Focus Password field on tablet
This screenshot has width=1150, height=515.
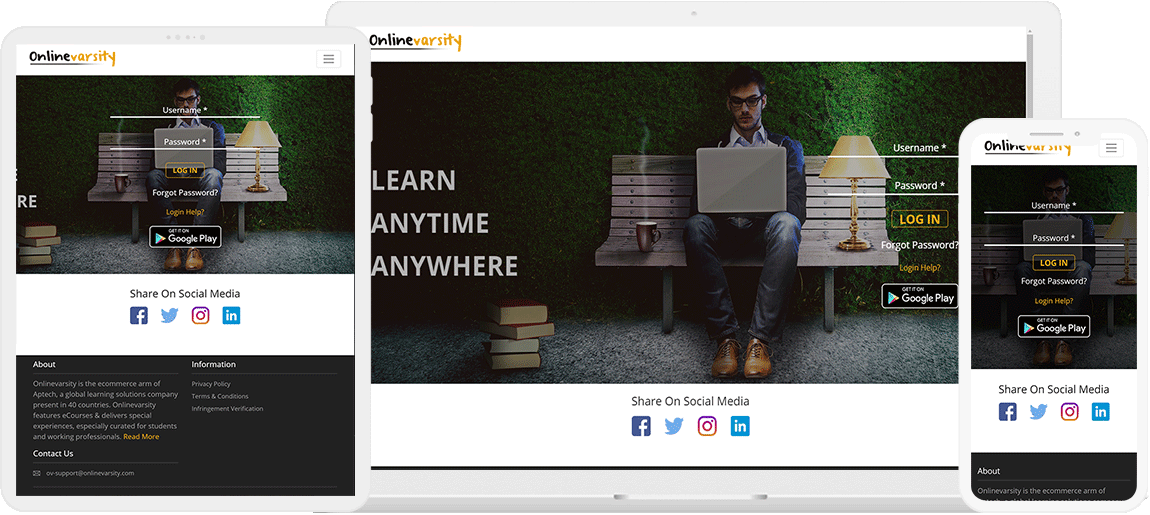click(185, 142)
